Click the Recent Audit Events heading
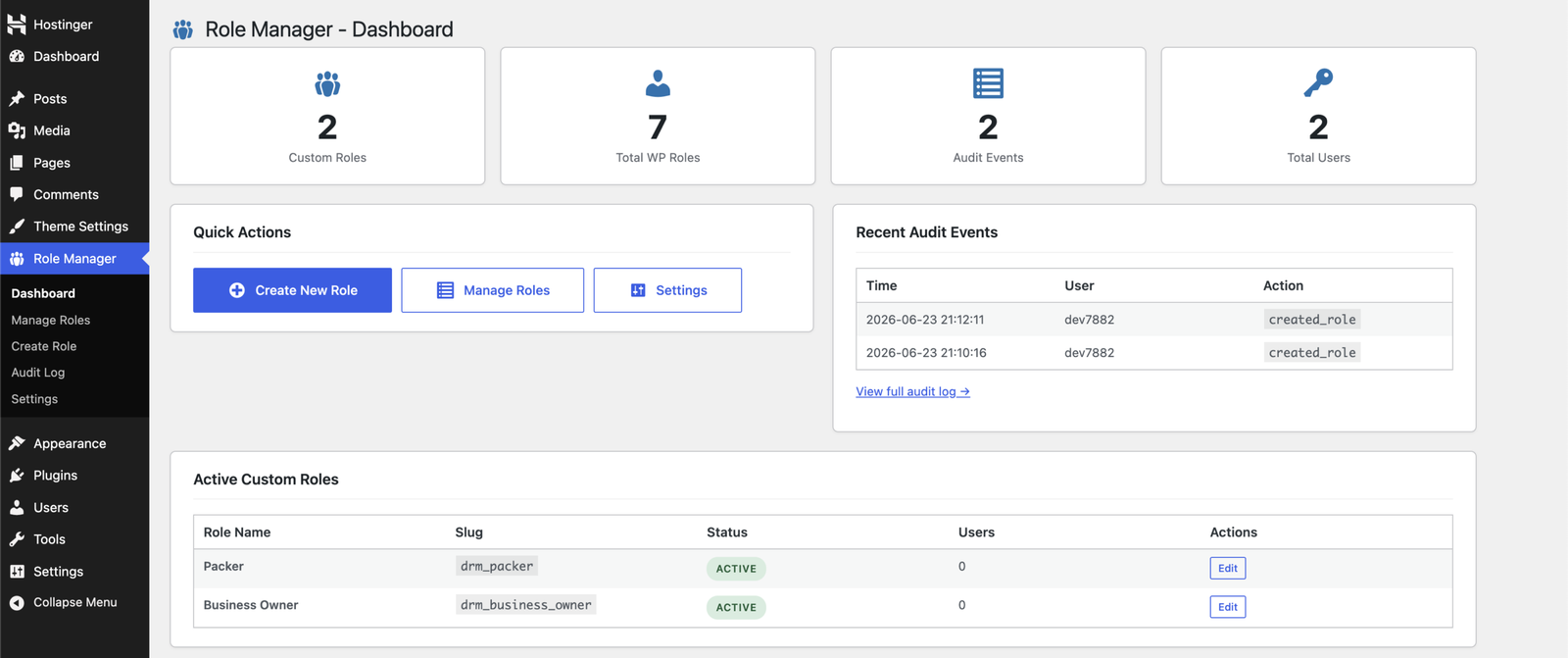Screen dimensions: 1568x658 (926, 232)
